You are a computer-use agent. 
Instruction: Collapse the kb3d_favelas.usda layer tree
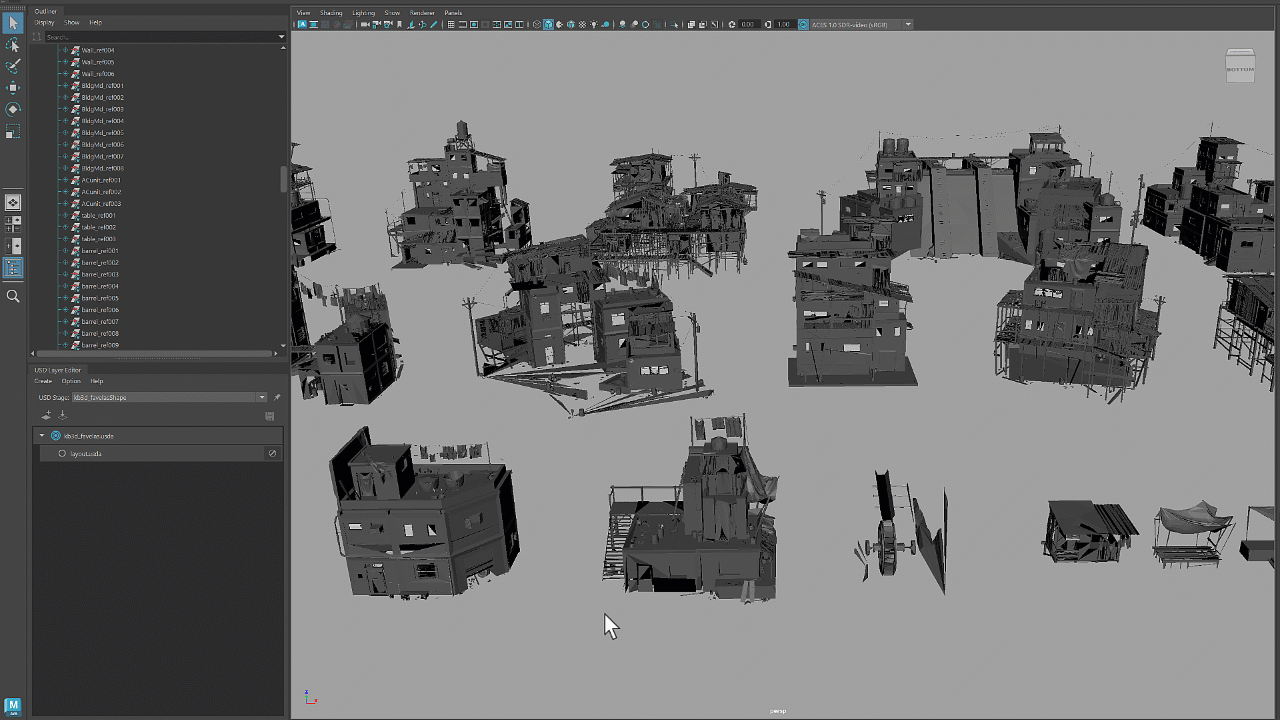point(42,435)
